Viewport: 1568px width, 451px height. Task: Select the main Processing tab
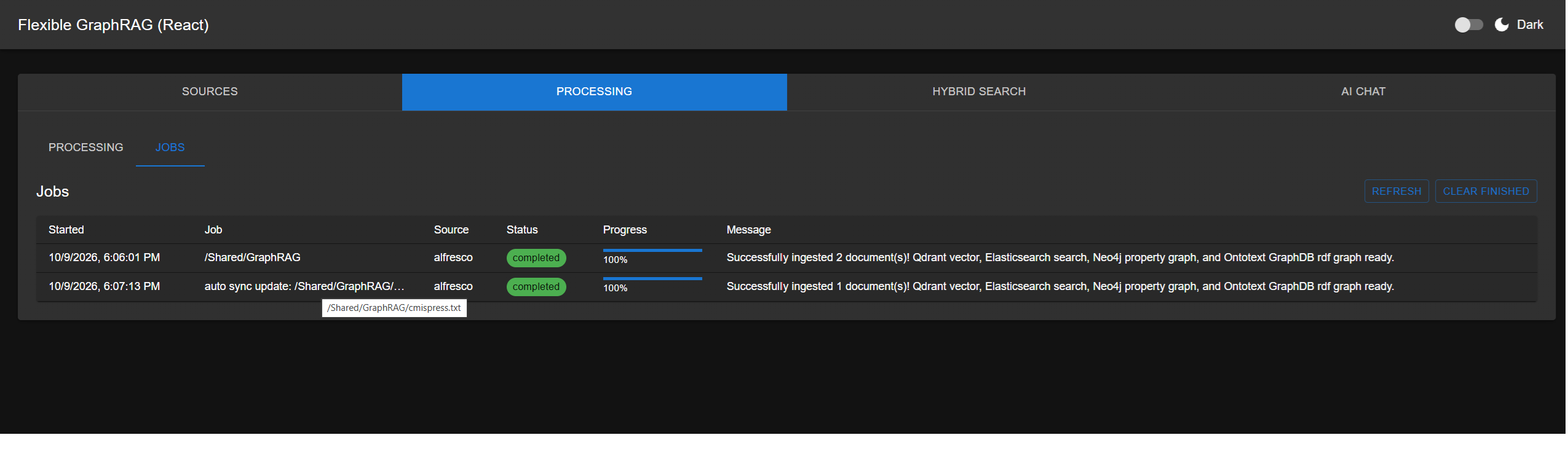594,92
